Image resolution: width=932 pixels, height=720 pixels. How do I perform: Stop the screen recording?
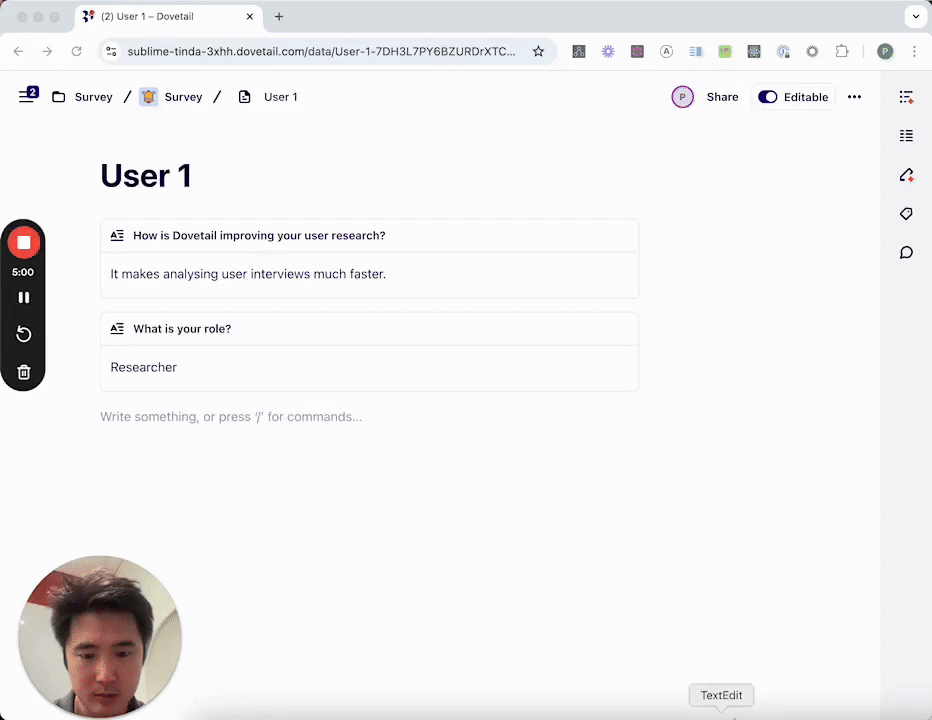(24, 242)
